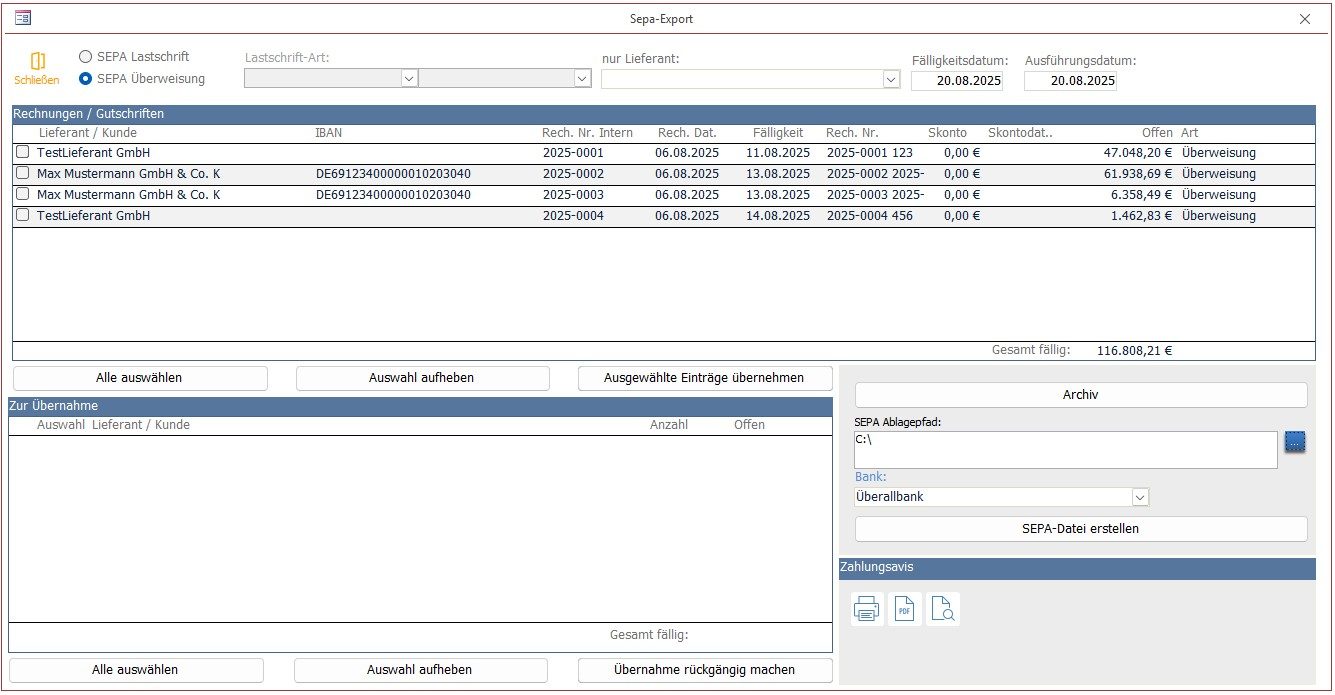The height and width of the screenshot is (695, 1335).
Task: Click TestLieferant GmbH in 2025-0001 row
Action: click(x=94, y=153)
